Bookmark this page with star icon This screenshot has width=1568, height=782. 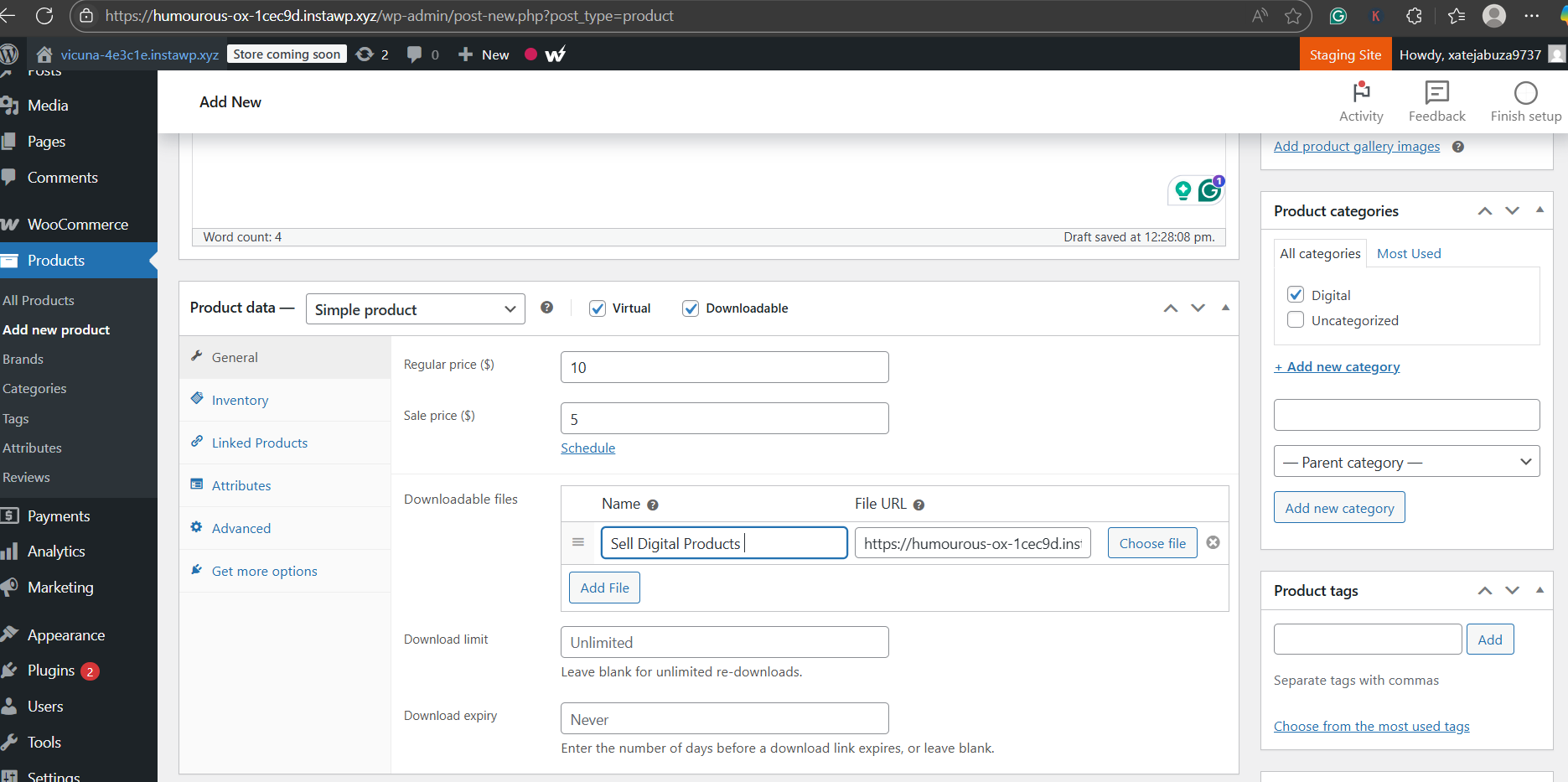coord(1293,16)
